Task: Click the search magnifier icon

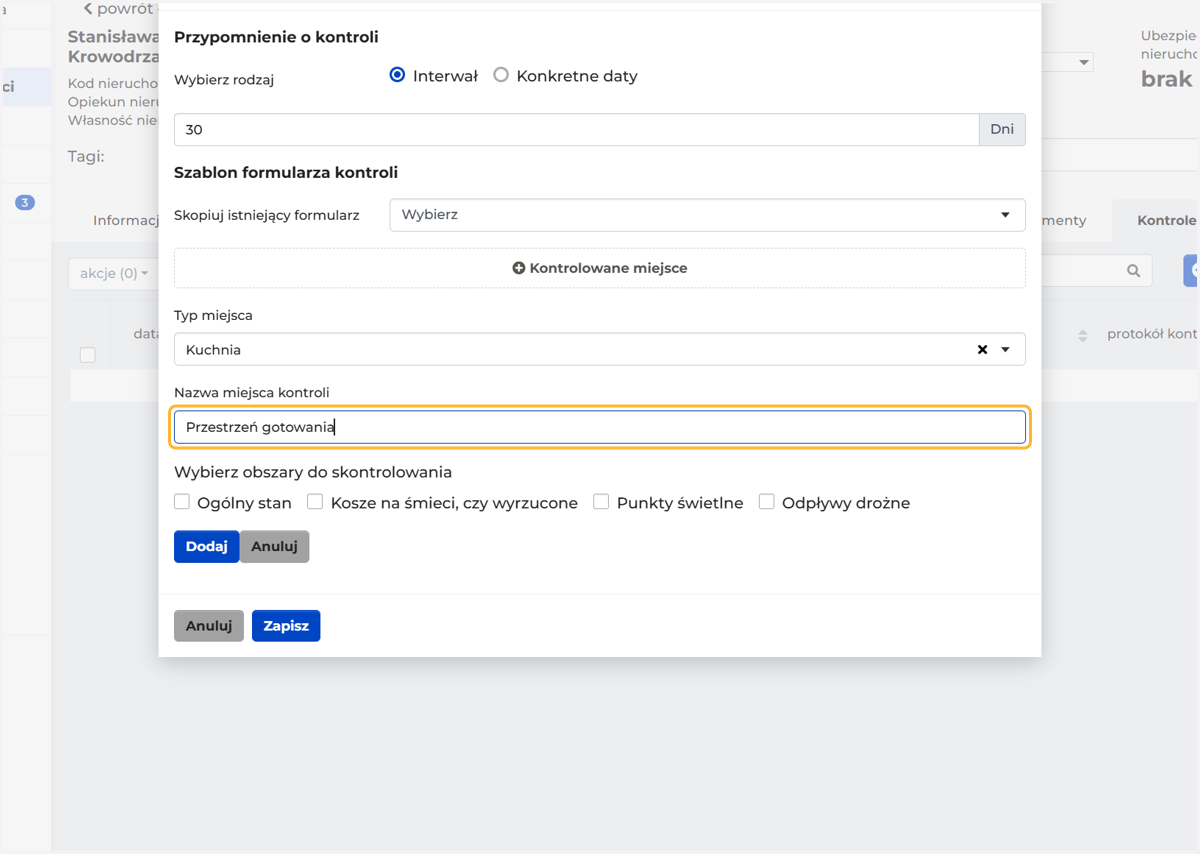Action: click(x=1133, y=270)
